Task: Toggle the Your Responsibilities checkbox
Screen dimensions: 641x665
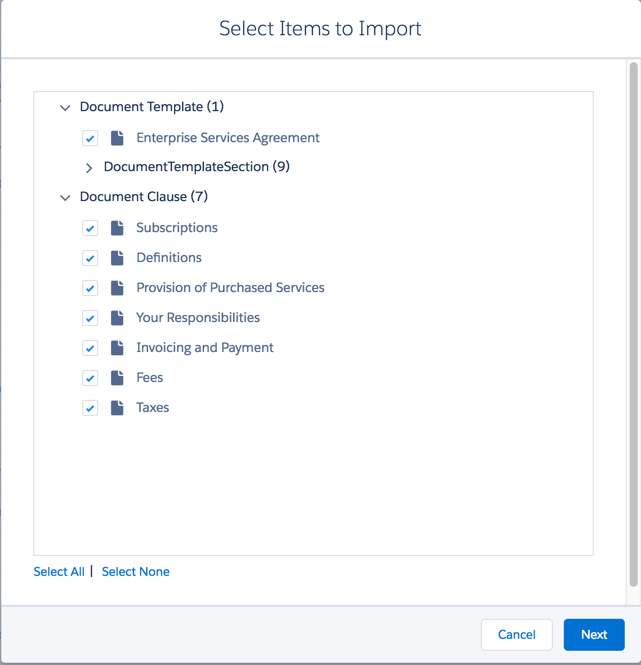Action: tap(90, 318)
